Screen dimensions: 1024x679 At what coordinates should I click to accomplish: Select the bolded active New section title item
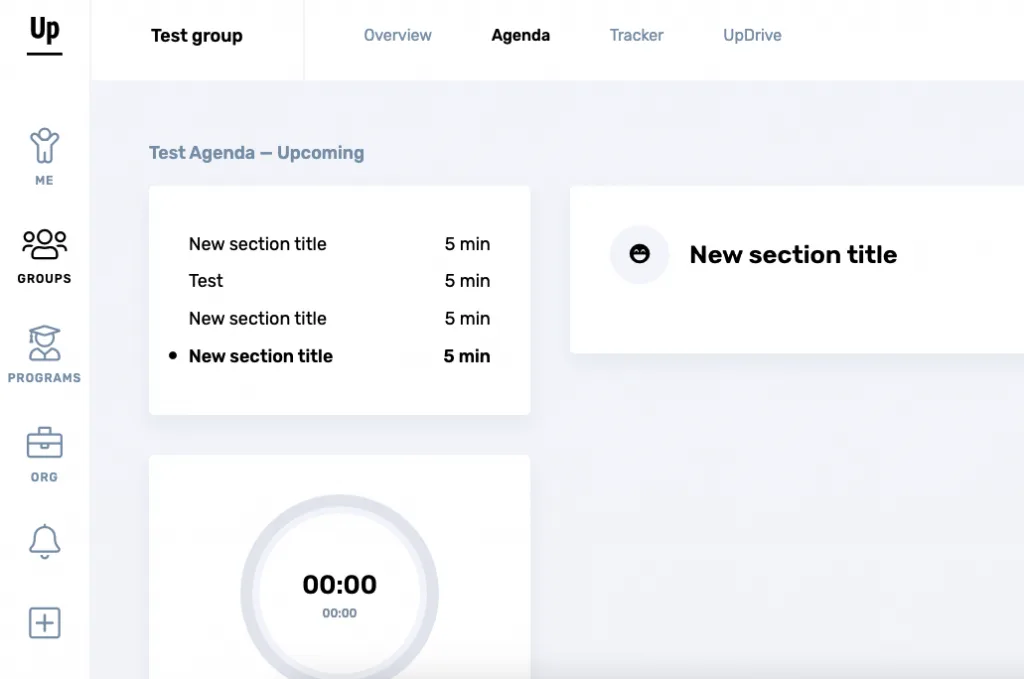click(x=260, y=356)
